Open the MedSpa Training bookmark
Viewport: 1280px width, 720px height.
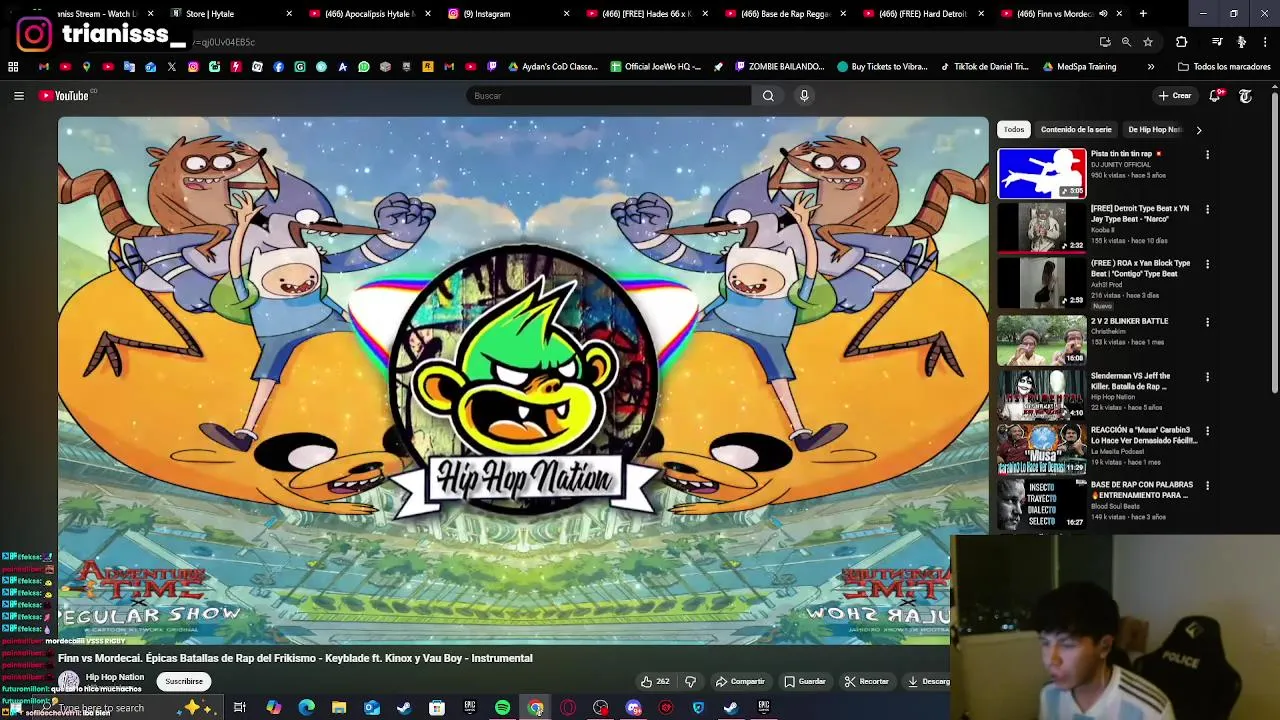click(1079, 67)
